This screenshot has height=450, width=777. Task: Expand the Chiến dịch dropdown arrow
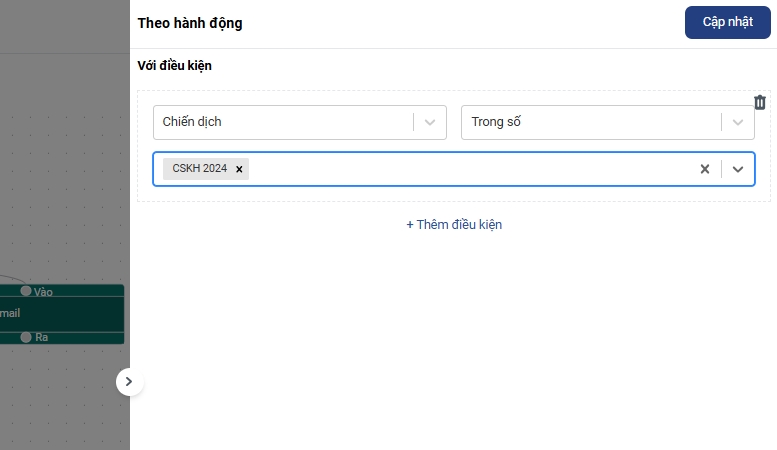(430, 122)
